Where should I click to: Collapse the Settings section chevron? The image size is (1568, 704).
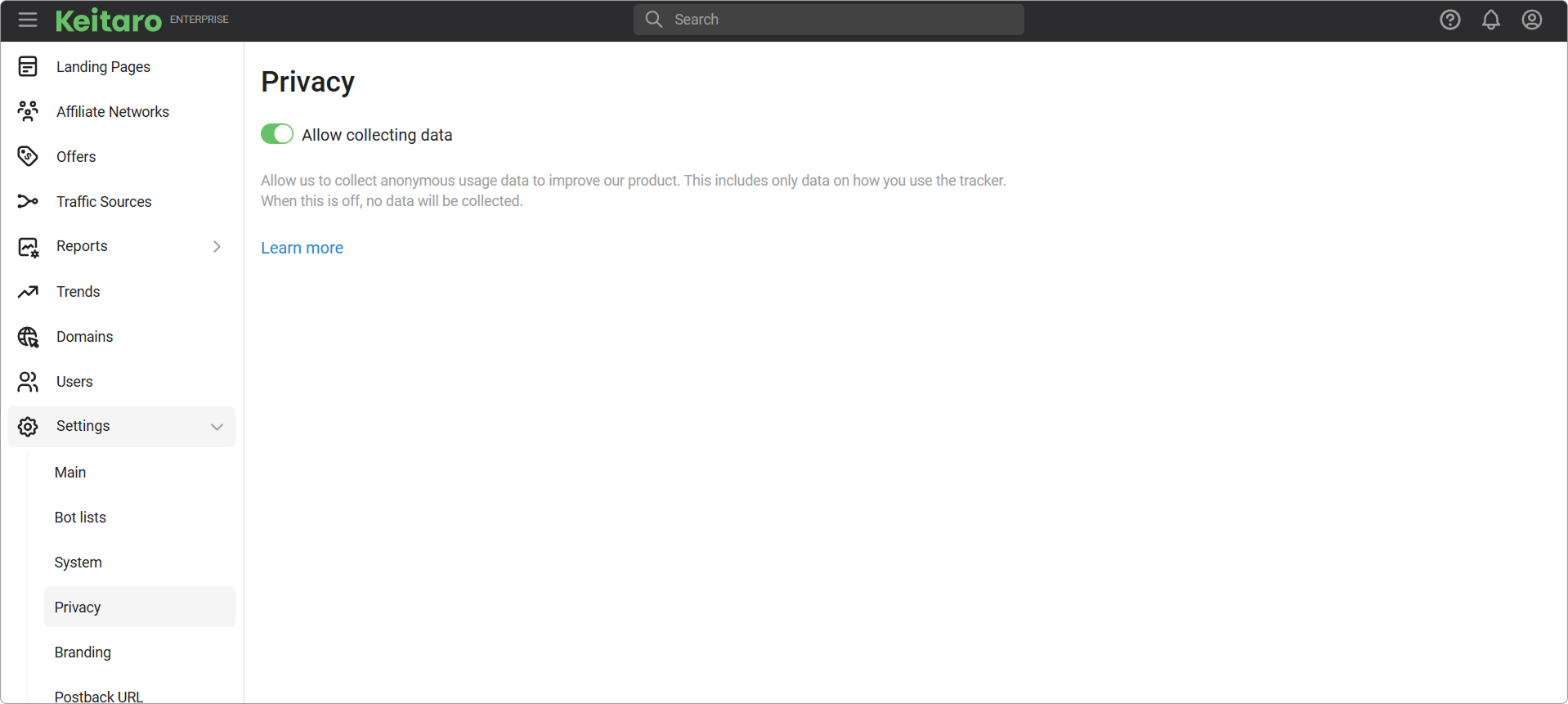pyautogui.click(x=217, y=427)
